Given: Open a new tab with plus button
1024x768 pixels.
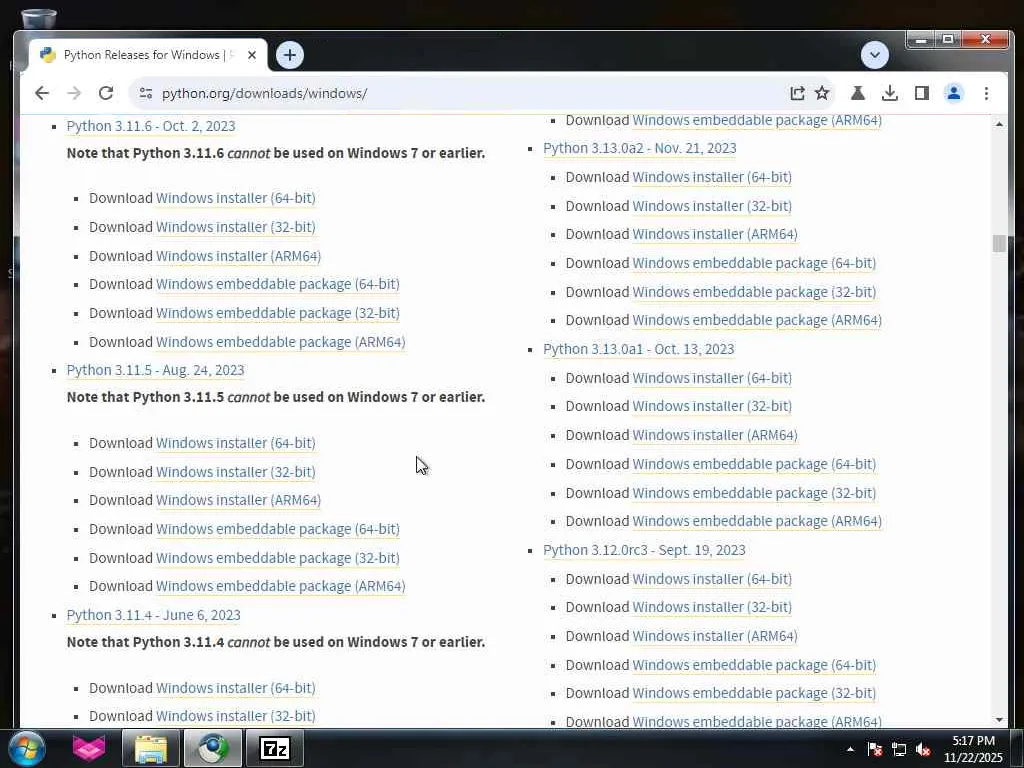Looking at the screenshot, I should 290,55.
